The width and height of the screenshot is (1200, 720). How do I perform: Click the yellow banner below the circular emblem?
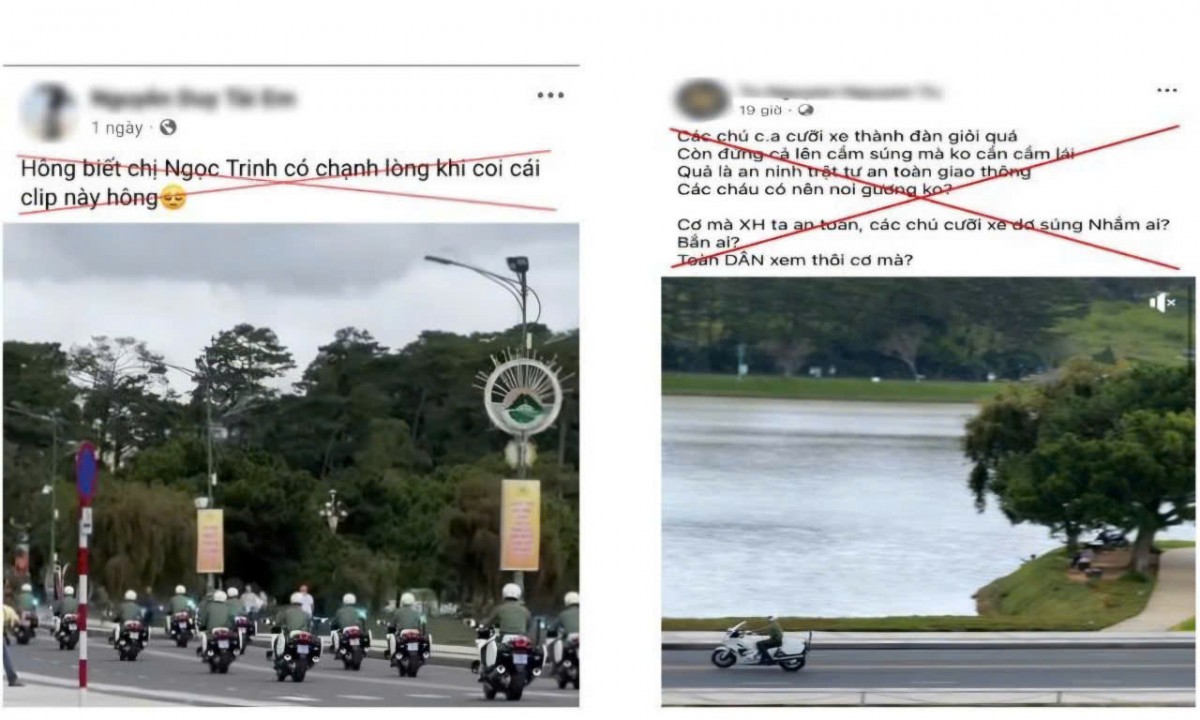click(520, 525)
